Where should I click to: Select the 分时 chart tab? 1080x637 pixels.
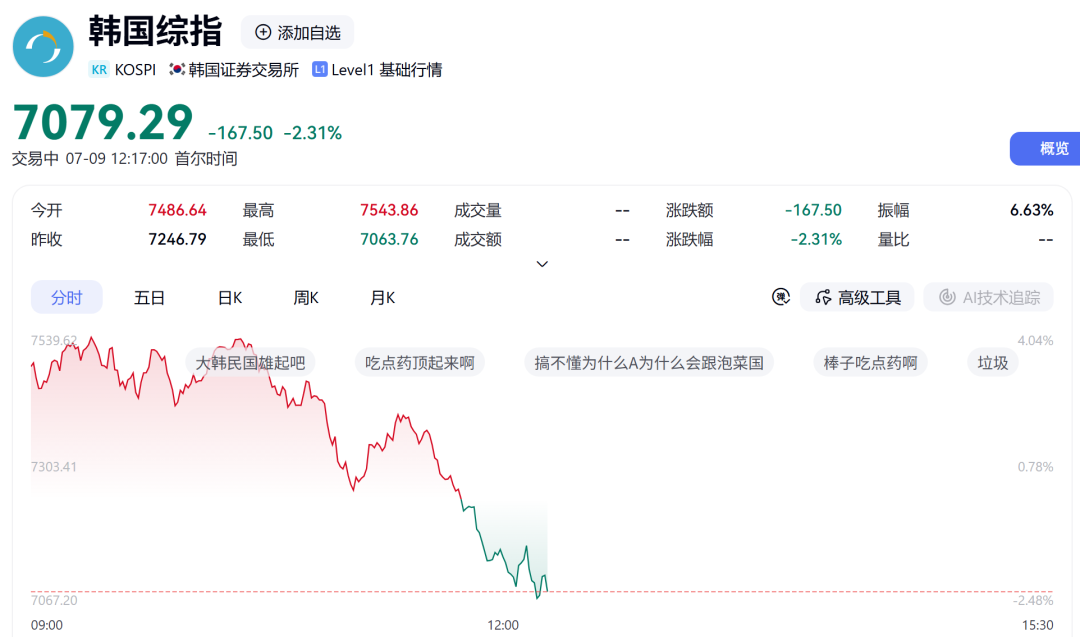click(x=67, y=297)
